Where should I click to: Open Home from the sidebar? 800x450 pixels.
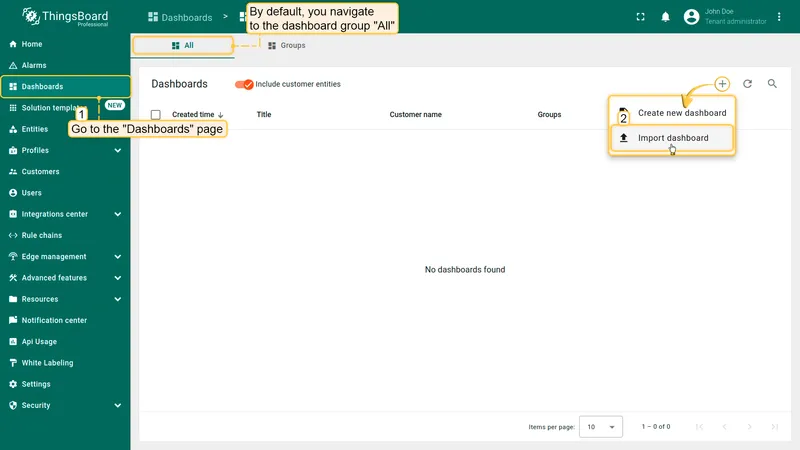pyautogui.click(x=65, y=44)
